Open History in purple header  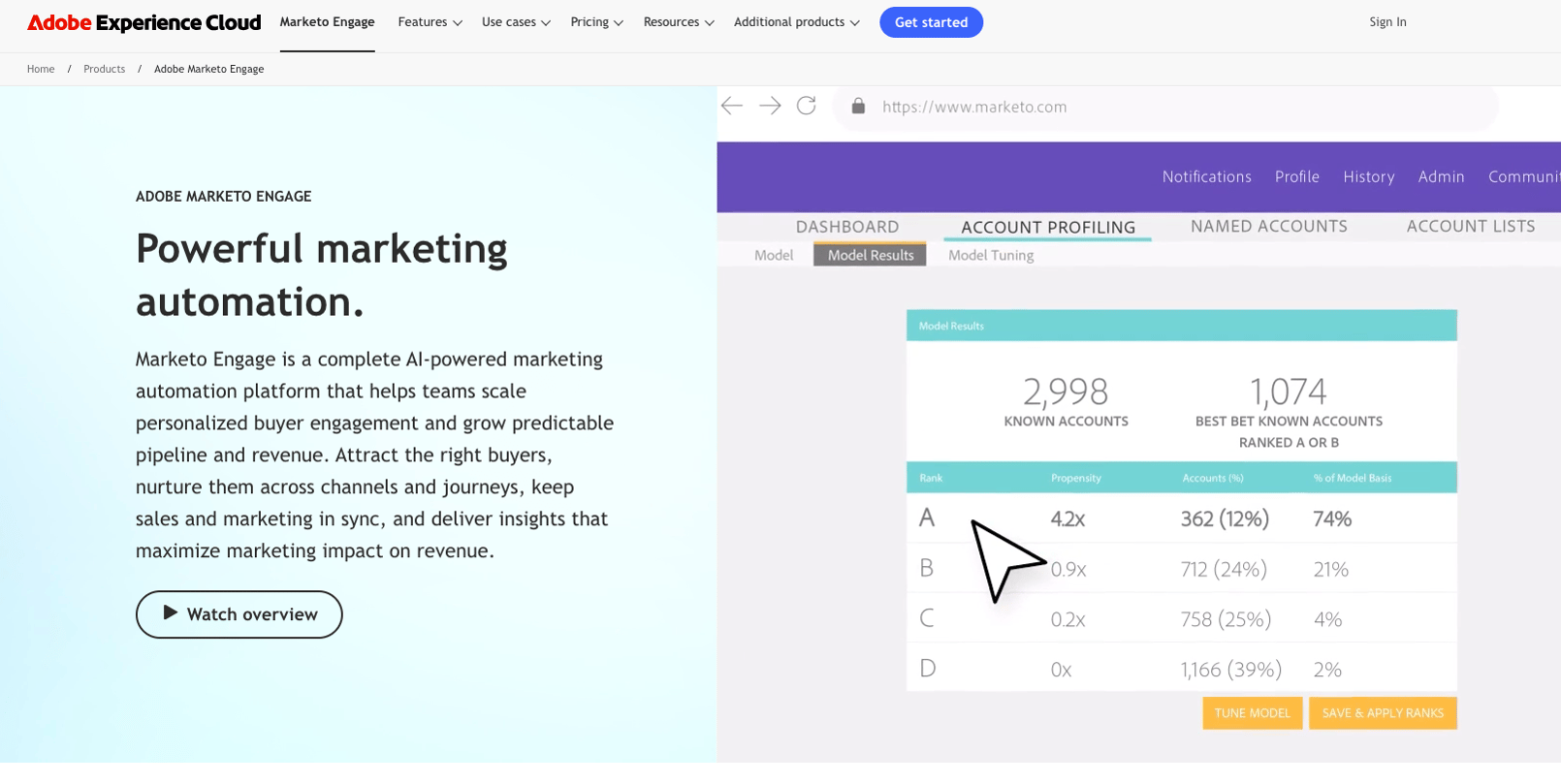[1368, 176]
